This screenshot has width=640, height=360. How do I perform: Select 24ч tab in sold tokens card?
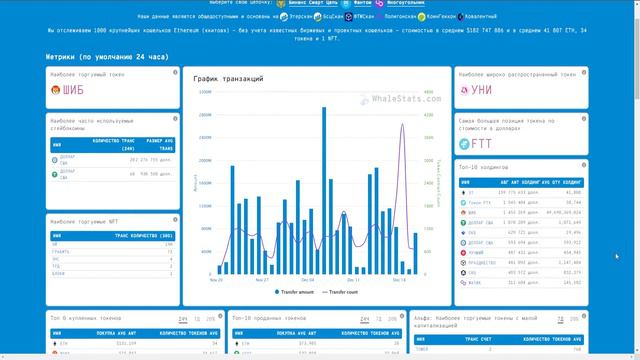pyautogui.click(x=364, y=319)
